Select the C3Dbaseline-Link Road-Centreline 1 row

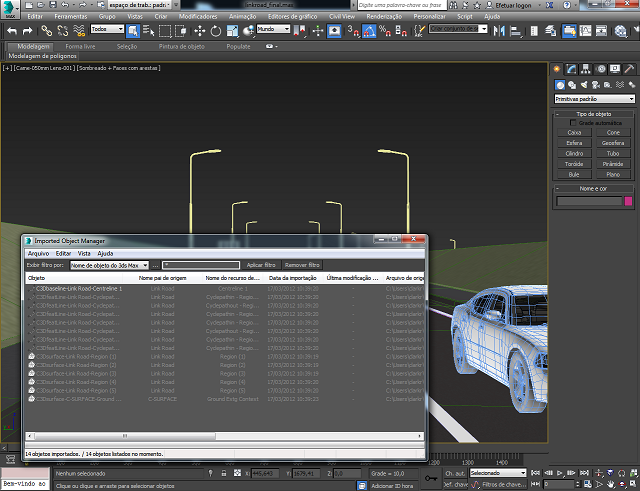(80, 288)
